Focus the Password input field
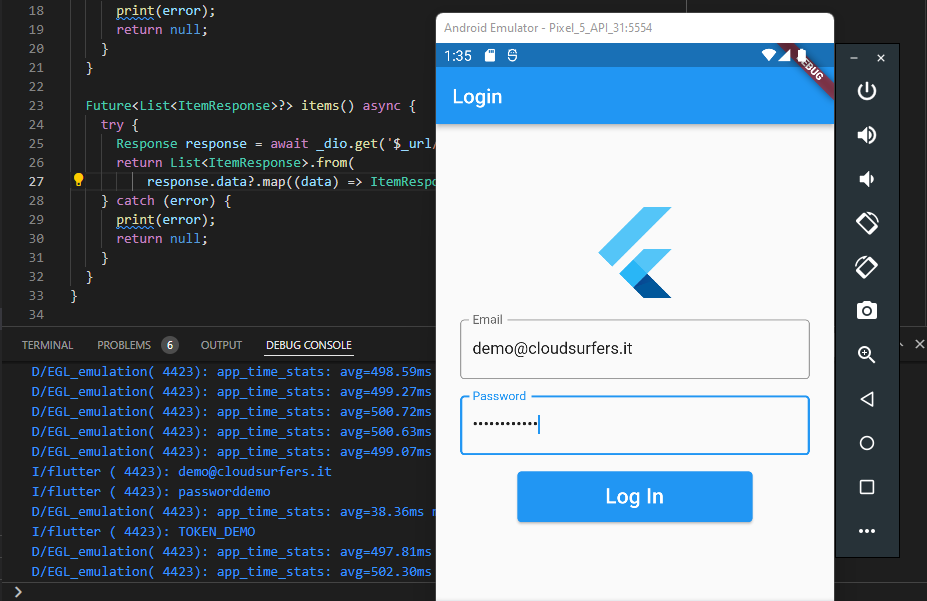The width and height of the screenshot is (927, 601). [634, 425]
